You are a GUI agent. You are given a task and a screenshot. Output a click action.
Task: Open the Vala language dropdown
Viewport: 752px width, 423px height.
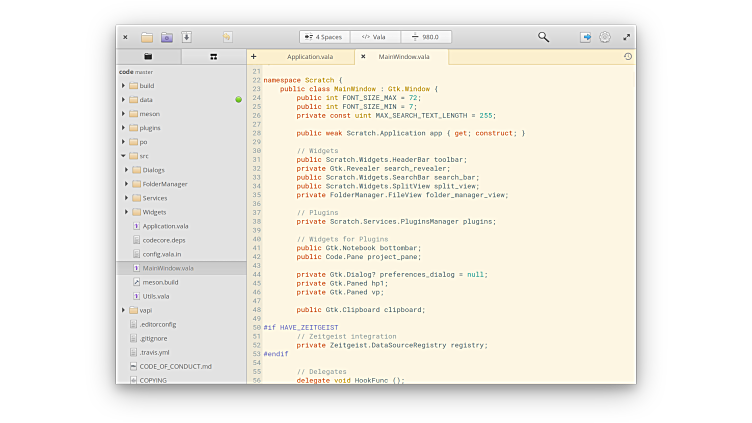tap(374, 37)
